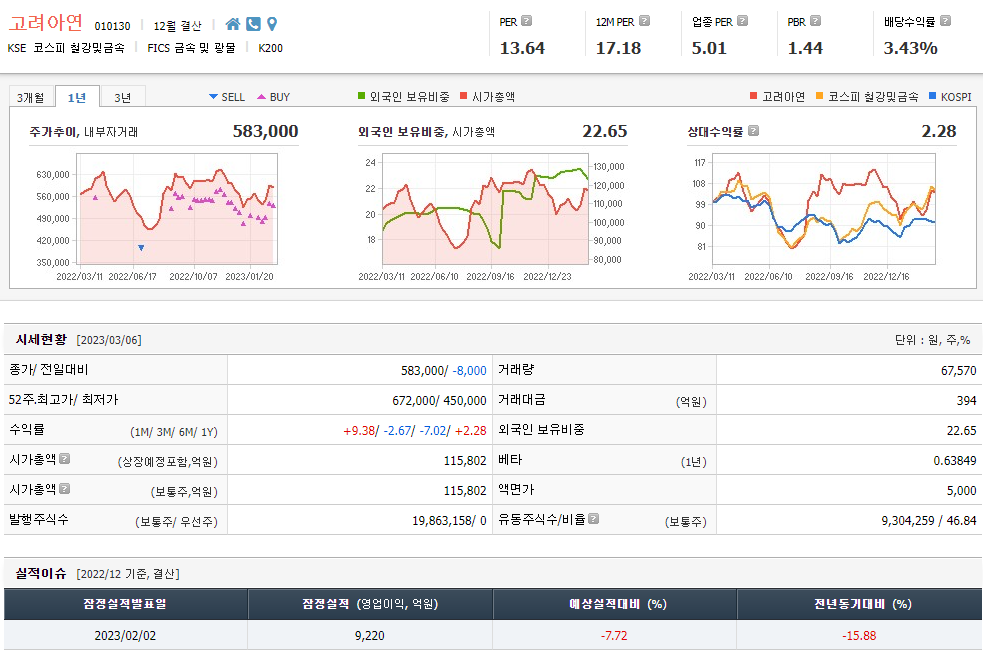
Task: Click the stock code 010130
Action: (112, 26)
